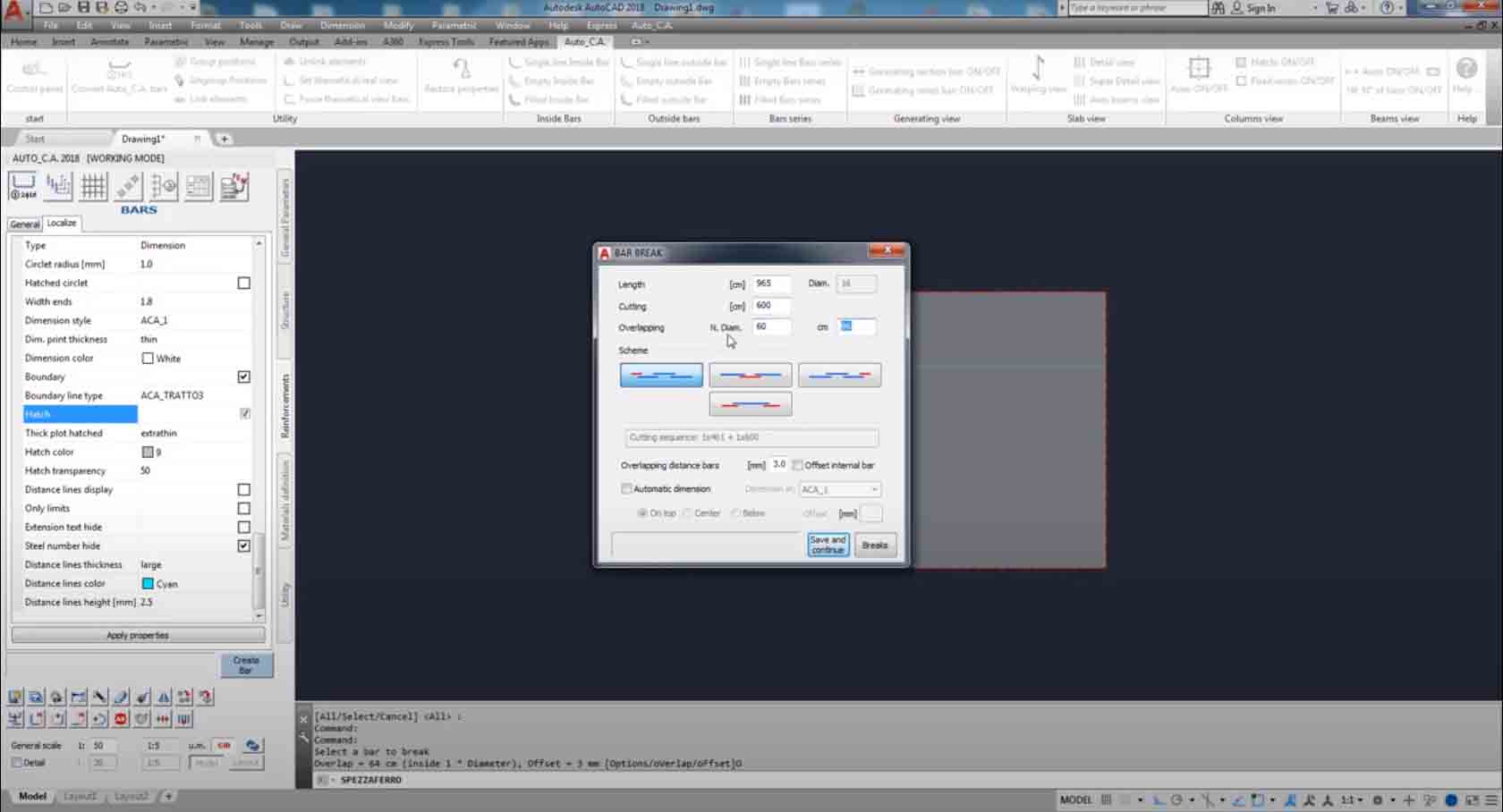Click the table schedule icon in the AUTO_C.A. panel

[199, 185]
